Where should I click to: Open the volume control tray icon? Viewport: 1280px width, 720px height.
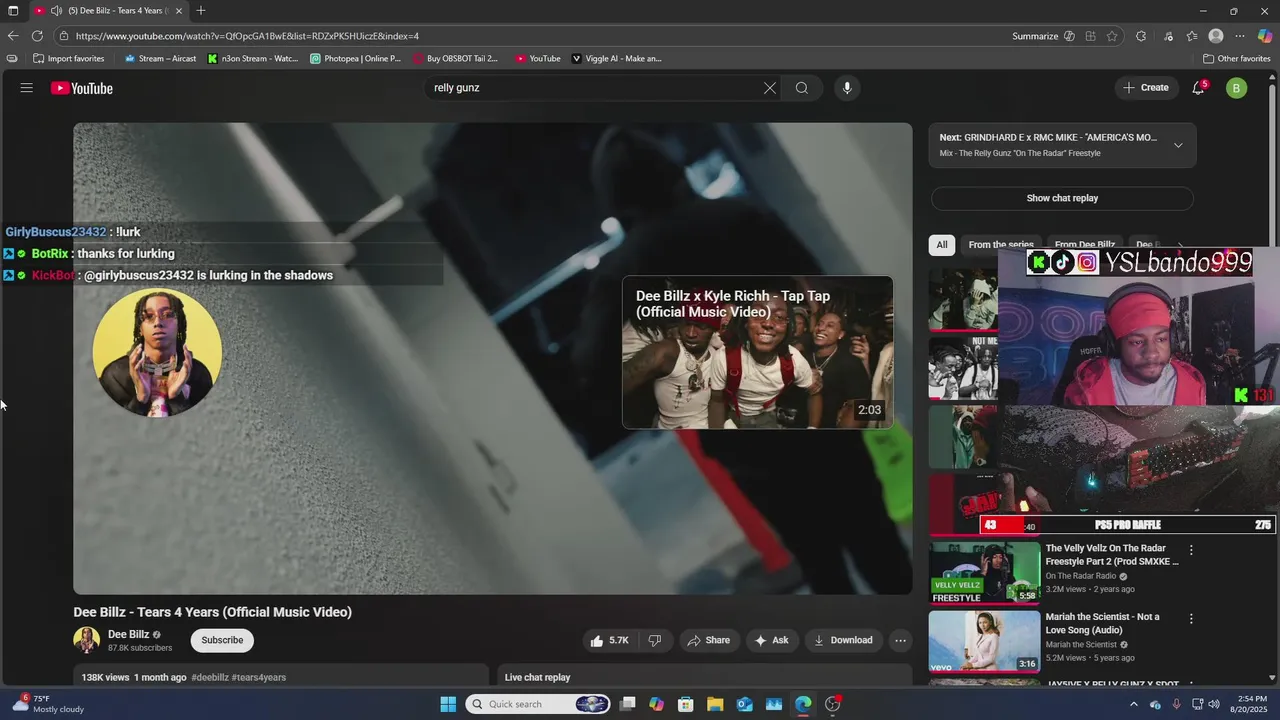[1213, 704]
